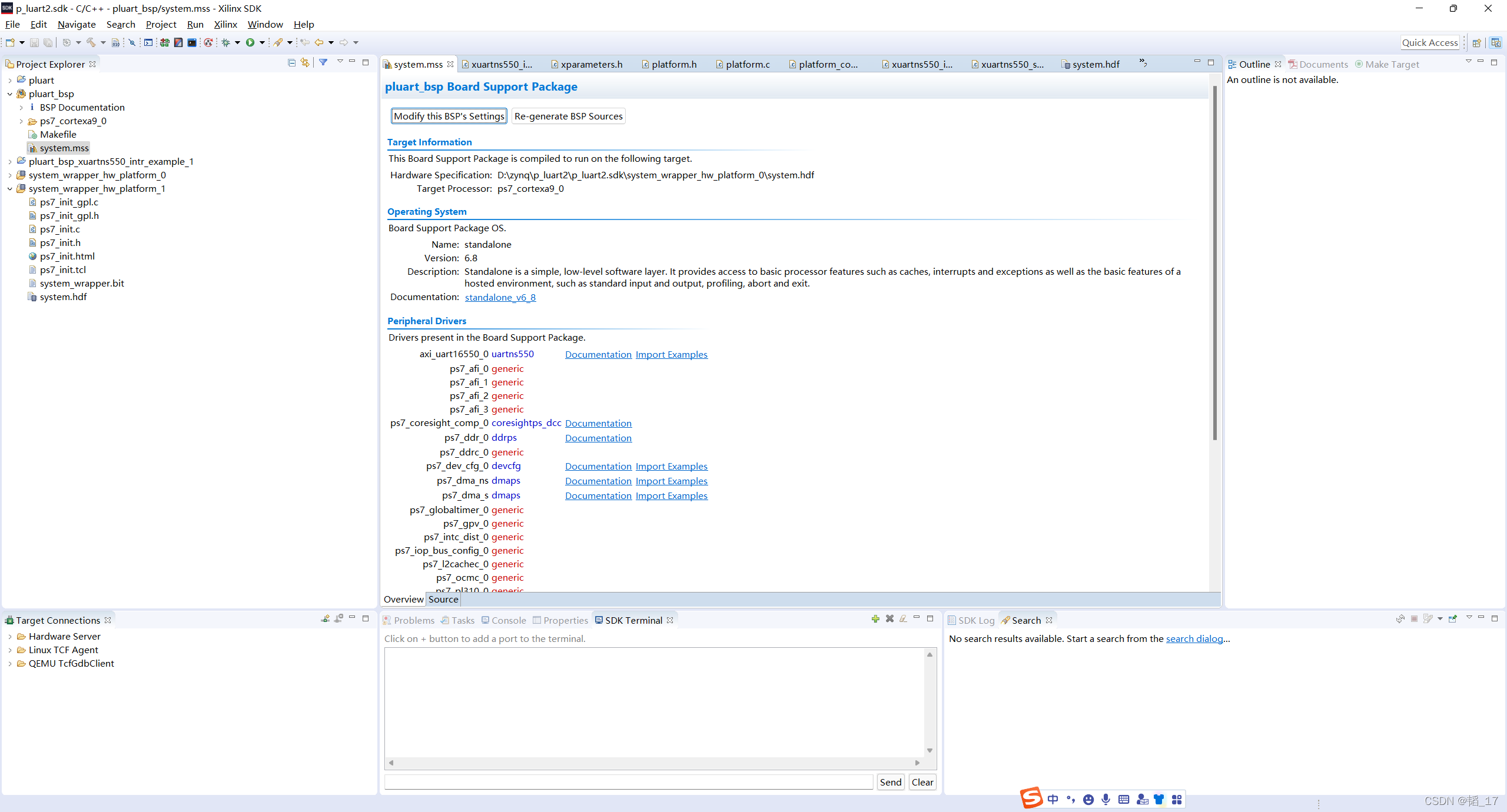
Task: Open dropdown arrow next to Run button
Action: pyautogui.click(x=262, y=42)
